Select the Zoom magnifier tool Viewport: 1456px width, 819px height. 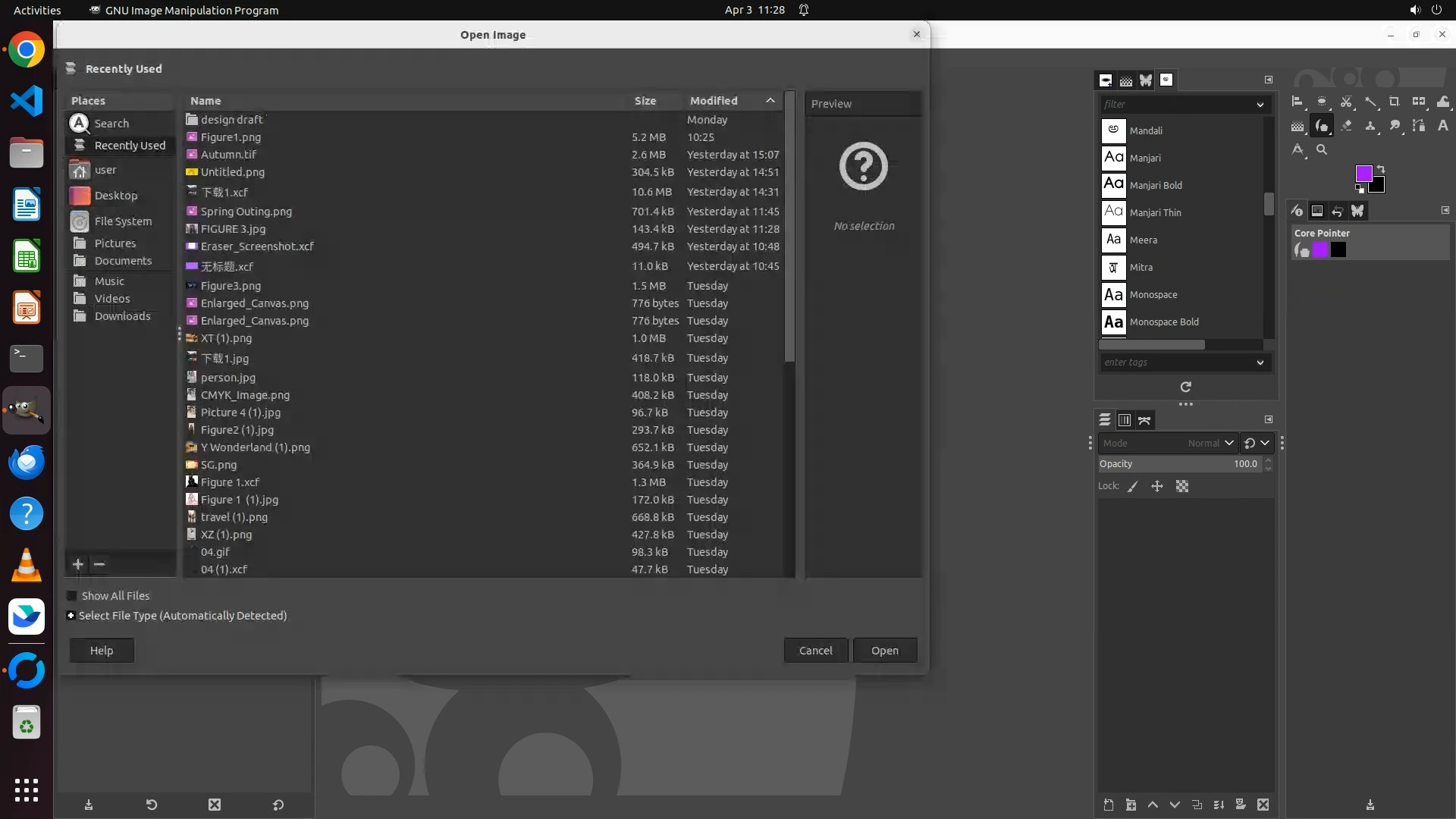pos(1322,150)
